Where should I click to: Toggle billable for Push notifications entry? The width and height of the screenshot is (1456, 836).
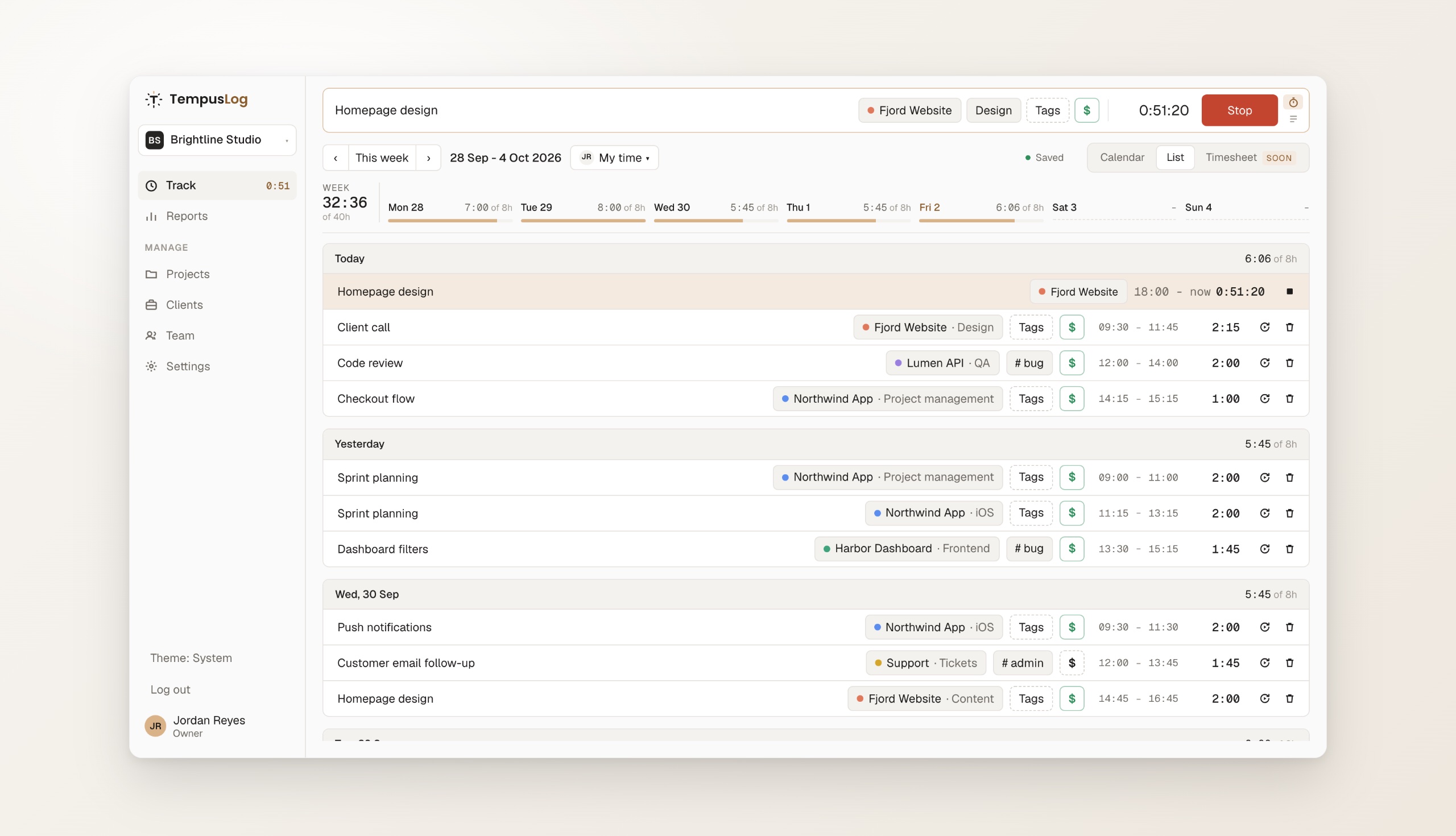pos(1072,627)
